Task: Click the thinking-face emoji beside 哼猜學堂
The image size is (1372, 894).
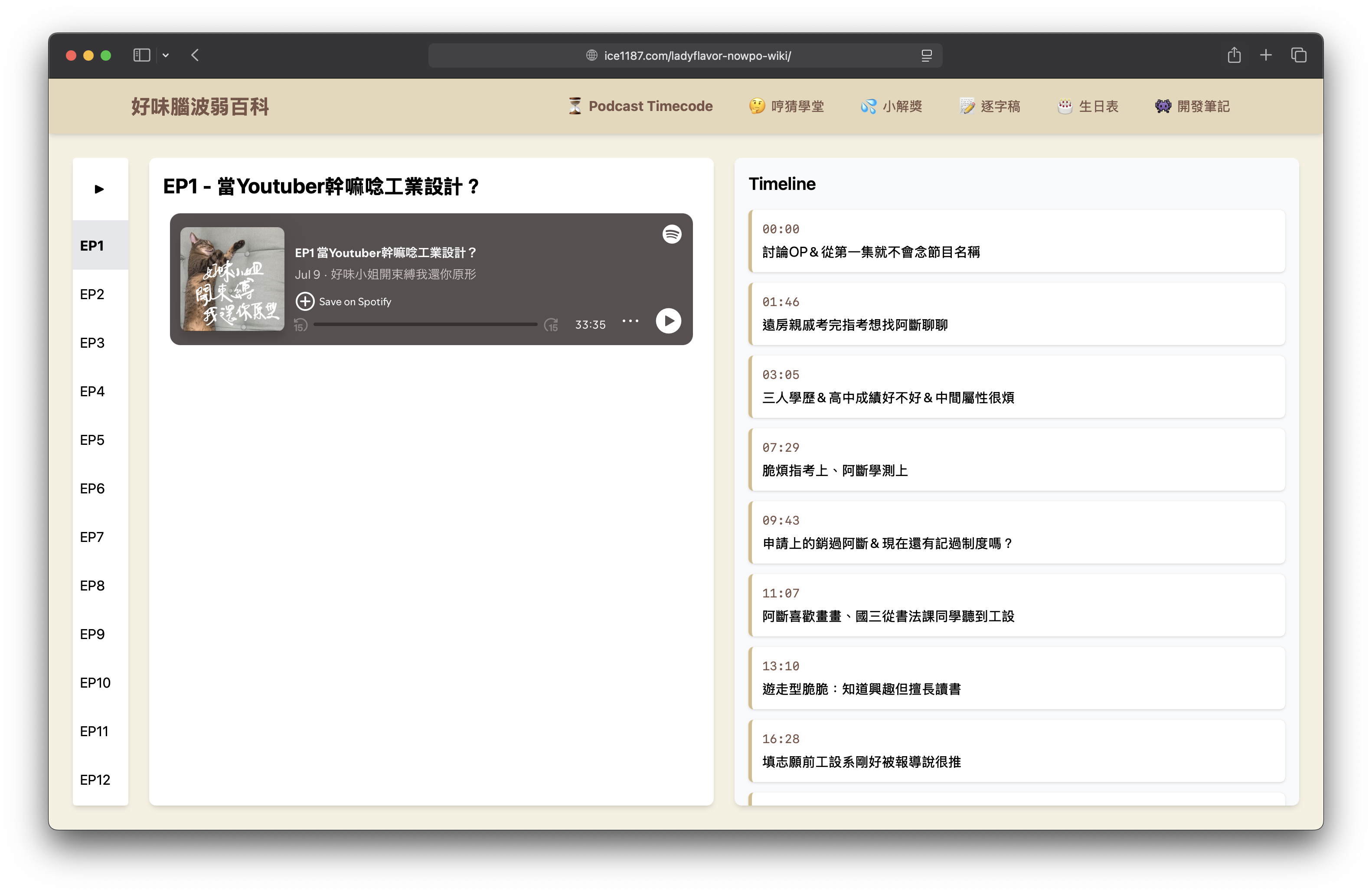Action: click(757, 106)
